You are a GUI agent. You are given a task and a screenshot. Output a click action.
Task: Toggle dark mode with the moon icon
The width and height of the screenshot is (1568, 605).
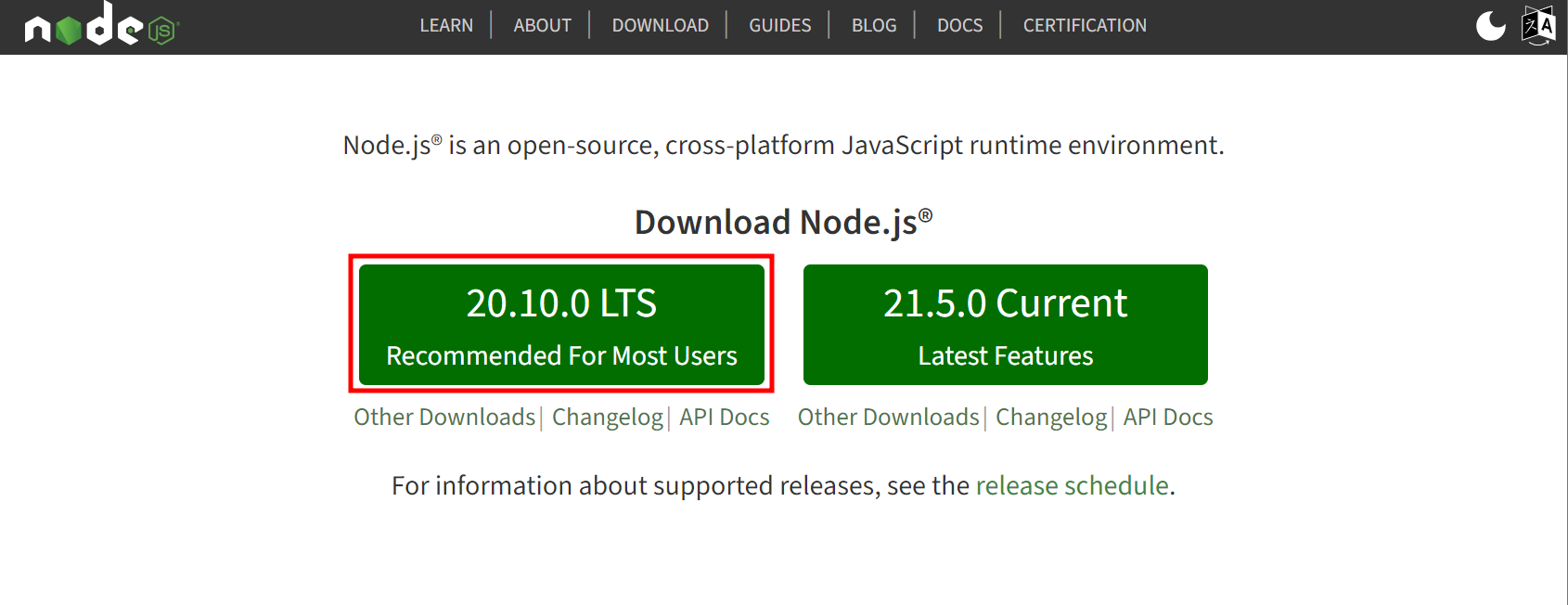point(1491,25)
